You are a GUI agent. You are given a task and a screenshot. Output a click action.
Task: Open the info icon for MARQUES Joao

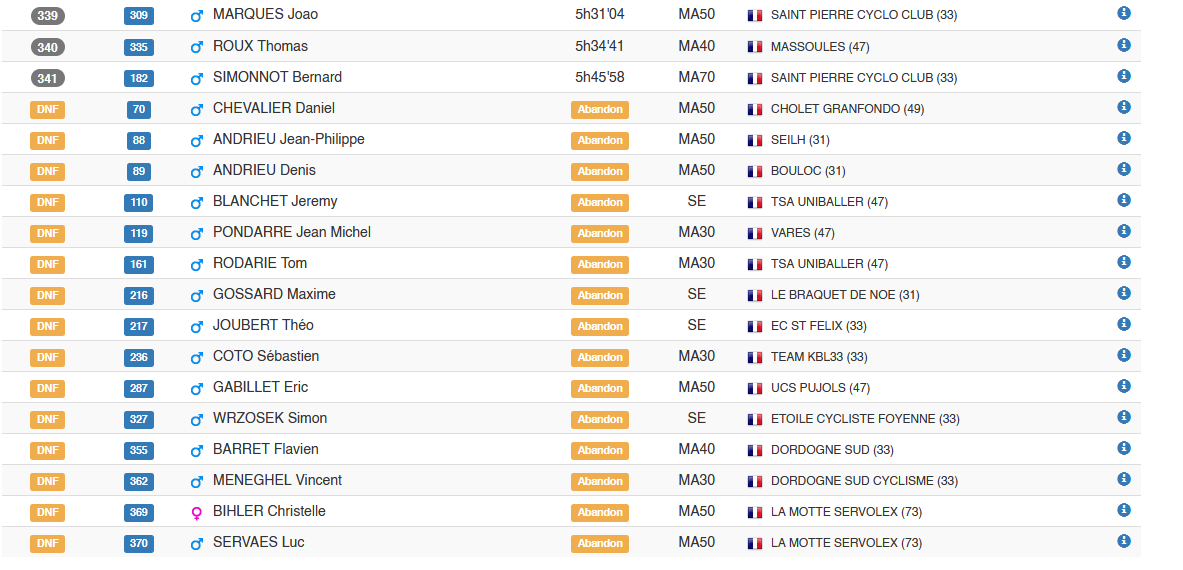[1124, 13]
